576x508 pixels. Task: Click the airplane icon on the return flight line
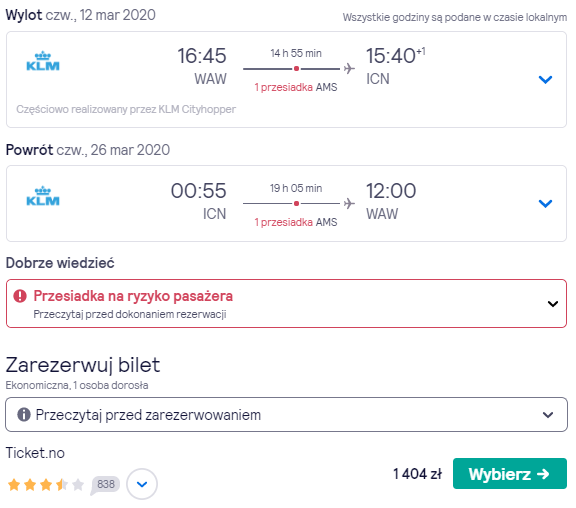click(x=349, y=203)
